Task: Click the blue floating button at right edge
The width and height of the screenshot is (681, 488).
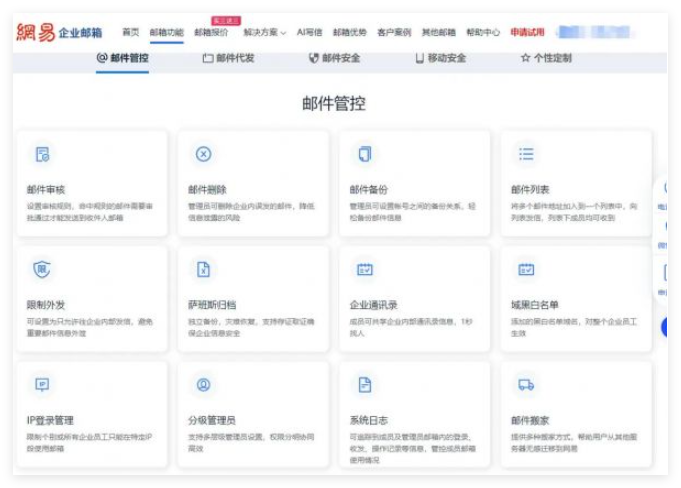Action: [664, 327]
